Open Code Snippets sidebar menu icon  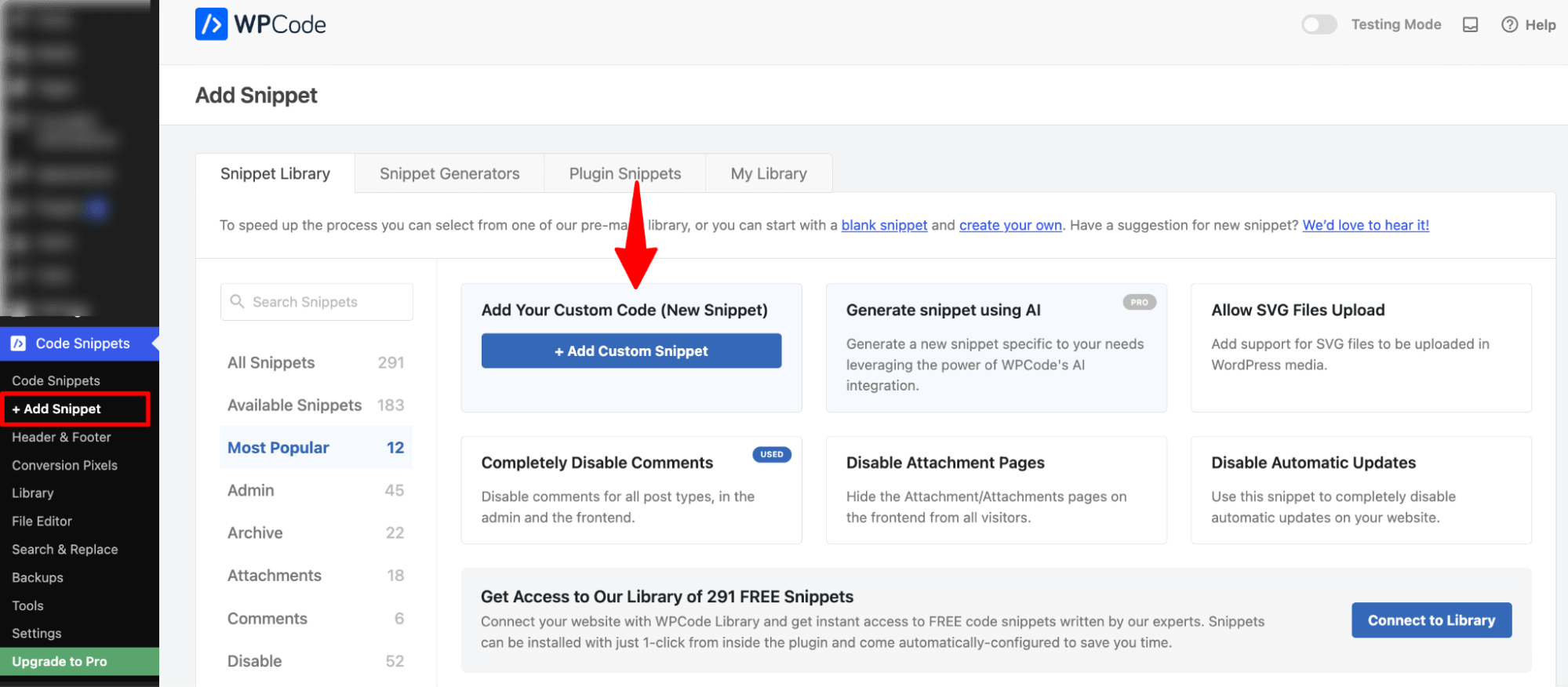tap(18, 343)
